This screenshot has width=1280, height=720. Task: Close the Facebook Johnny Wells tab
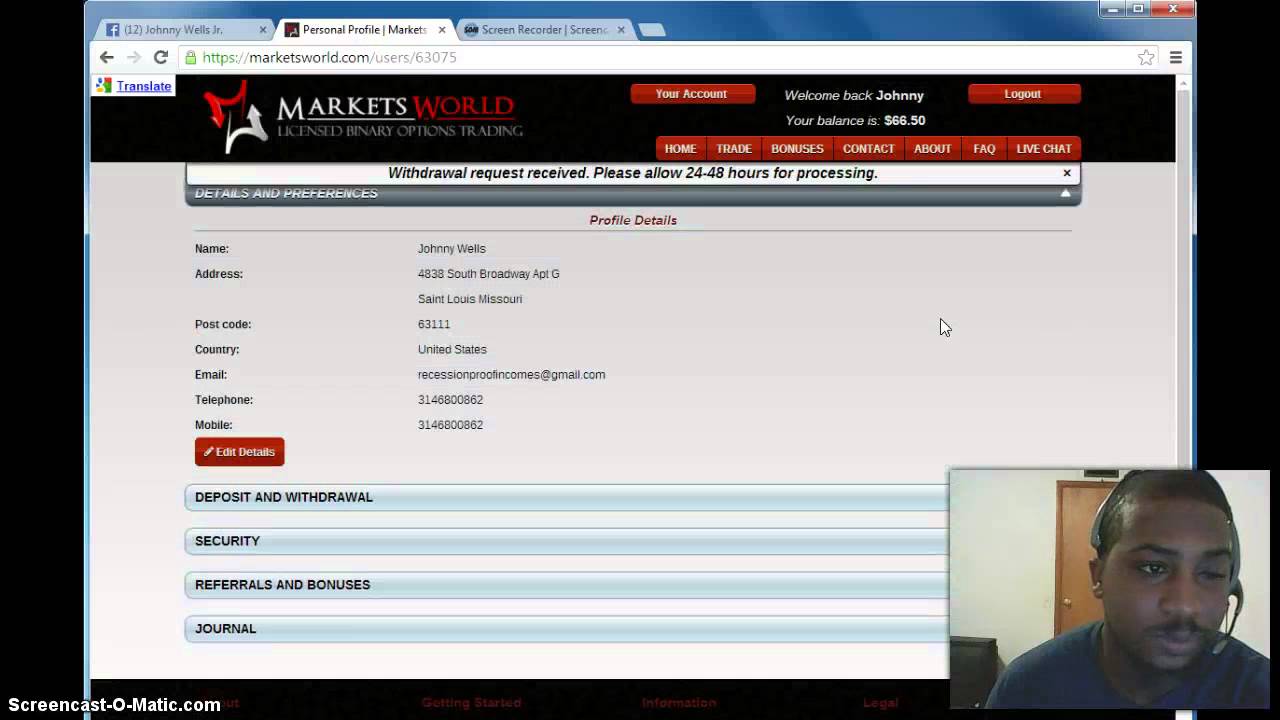(x=263, y=30)
